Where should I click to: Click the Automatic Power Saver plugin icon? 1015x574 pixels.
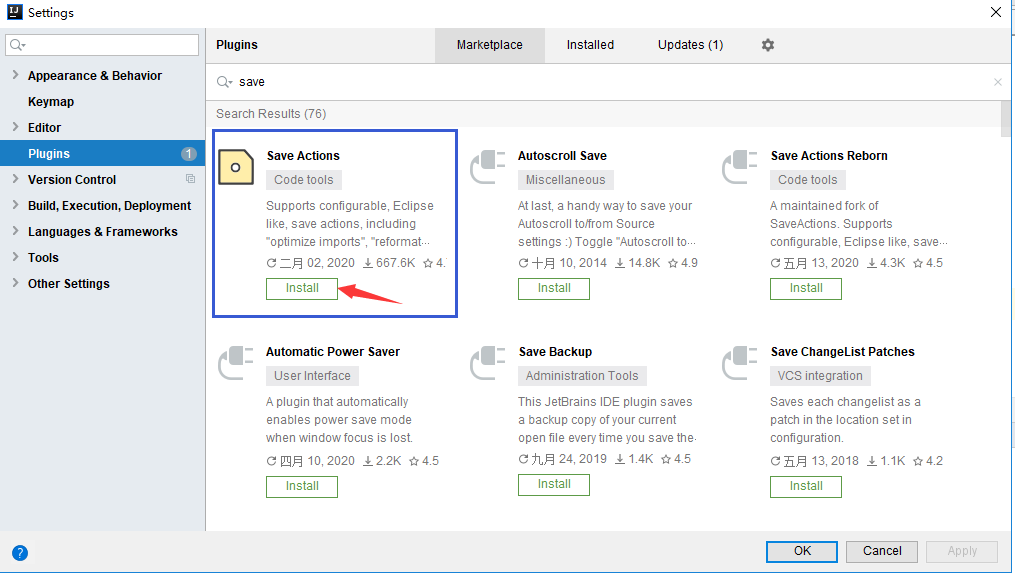pyautogui.click(x=236, y=363)
